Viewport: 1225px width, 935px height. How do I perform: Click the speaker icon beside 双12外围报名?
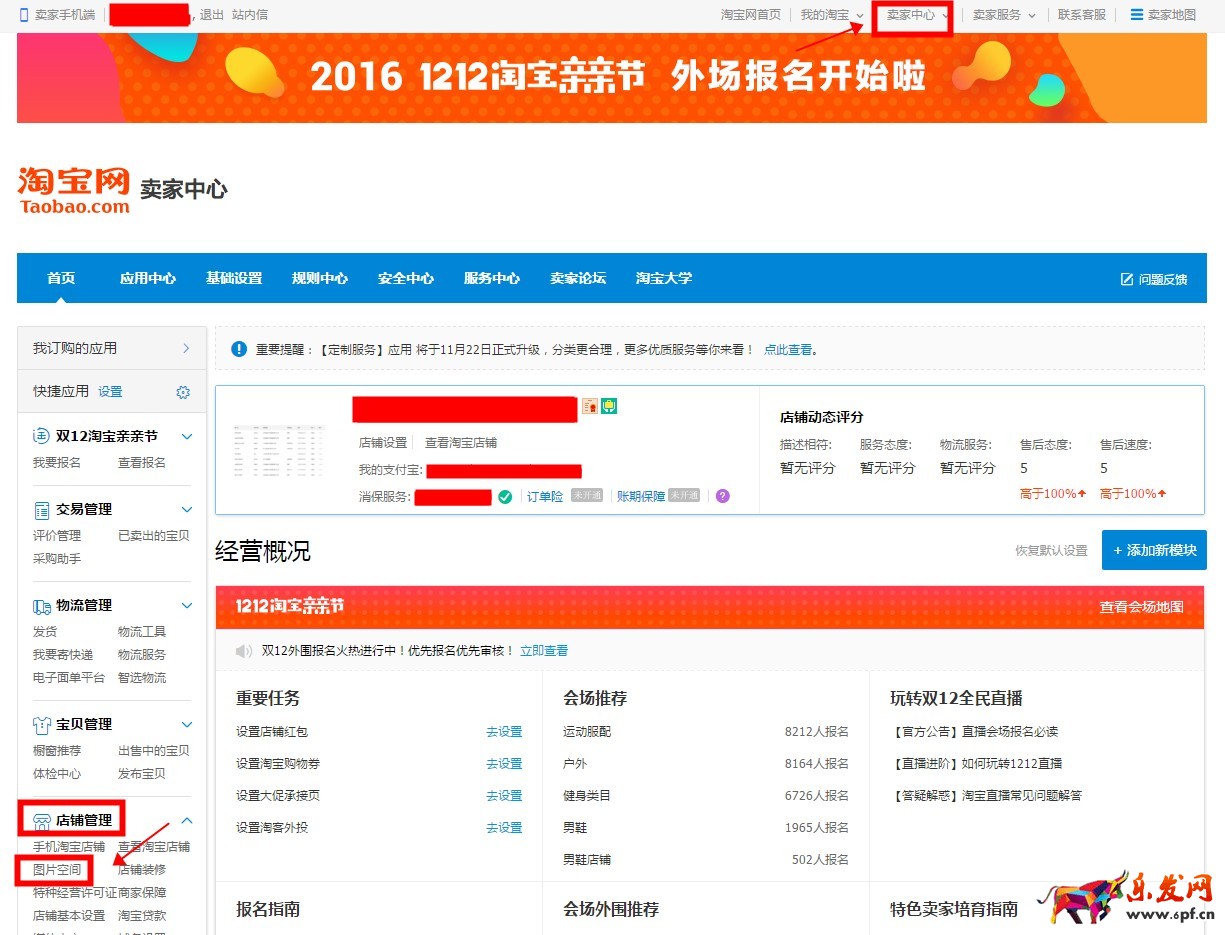pyautogui.click(x=244, y=651)
